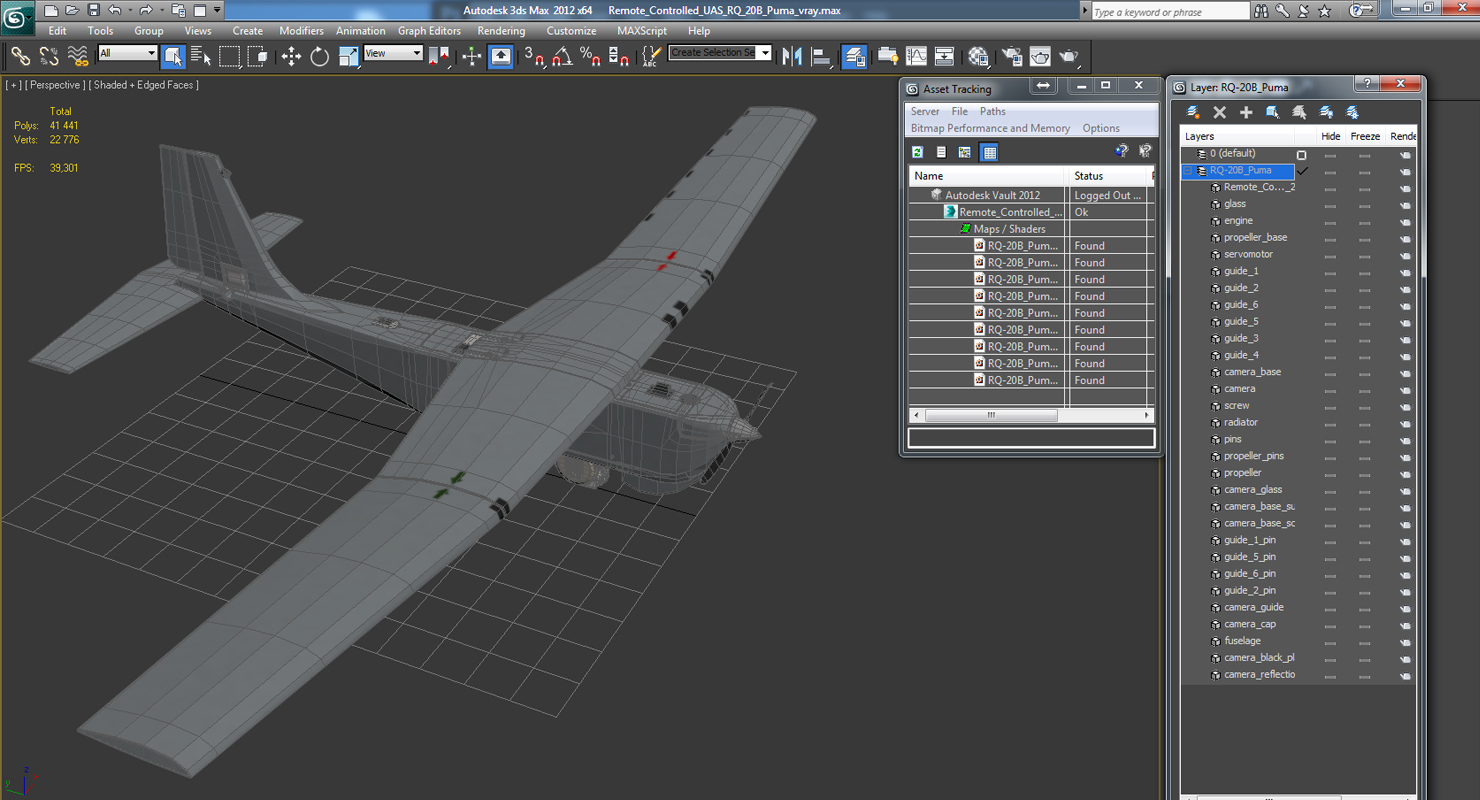The width and height of the screenshot is (1480, 800).
Task: Create a new layer in Layer dialog
Action: pyautogui.click(x=1193, y=113)
